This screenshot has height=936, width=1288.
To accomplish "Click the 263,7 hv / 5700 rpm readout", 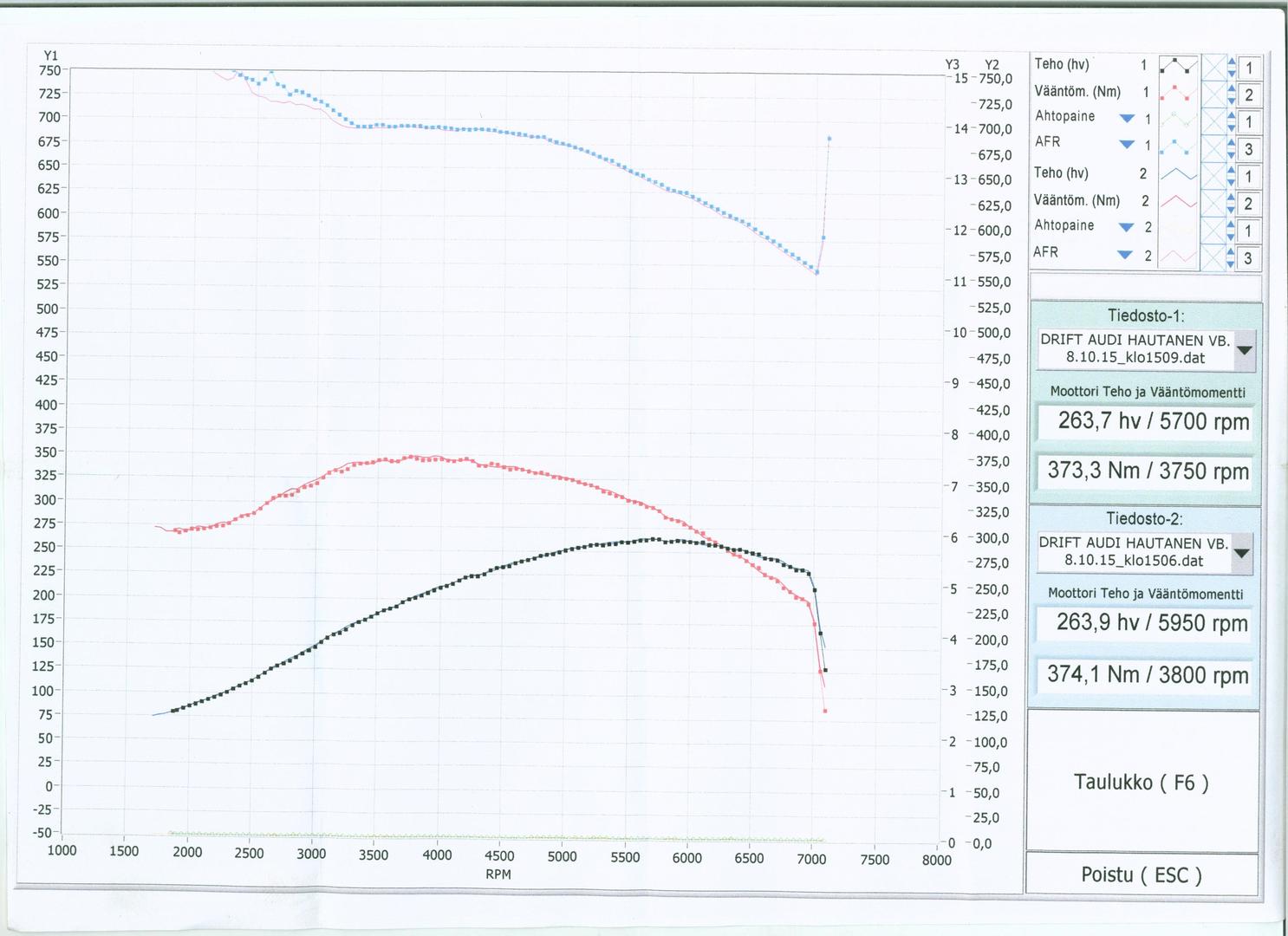I will click(1144, 422).
